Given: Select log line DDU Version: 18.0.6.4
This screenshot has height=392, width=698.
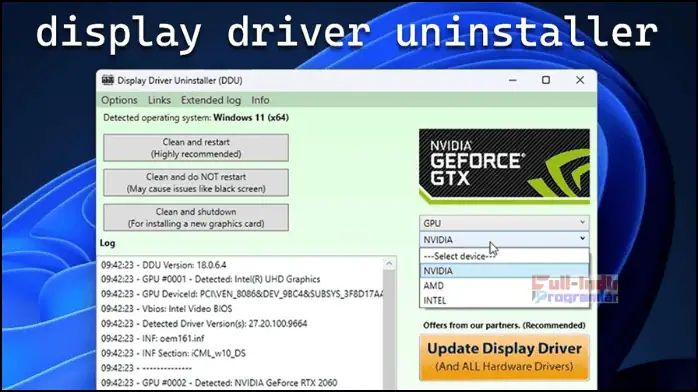Looking at the screenshot, I should [163, 265].
